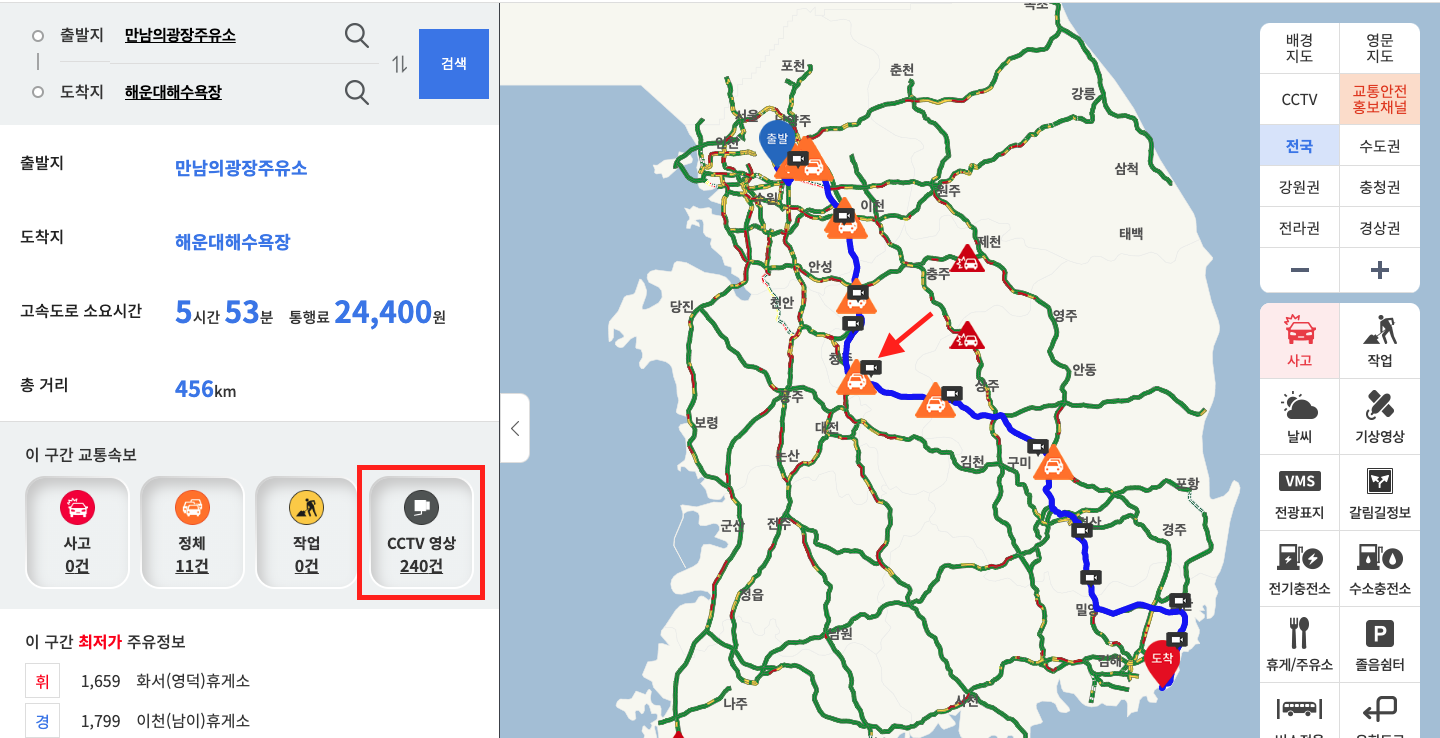
Task: Click red accident triangle near 영주
Action: pos(967,337)
